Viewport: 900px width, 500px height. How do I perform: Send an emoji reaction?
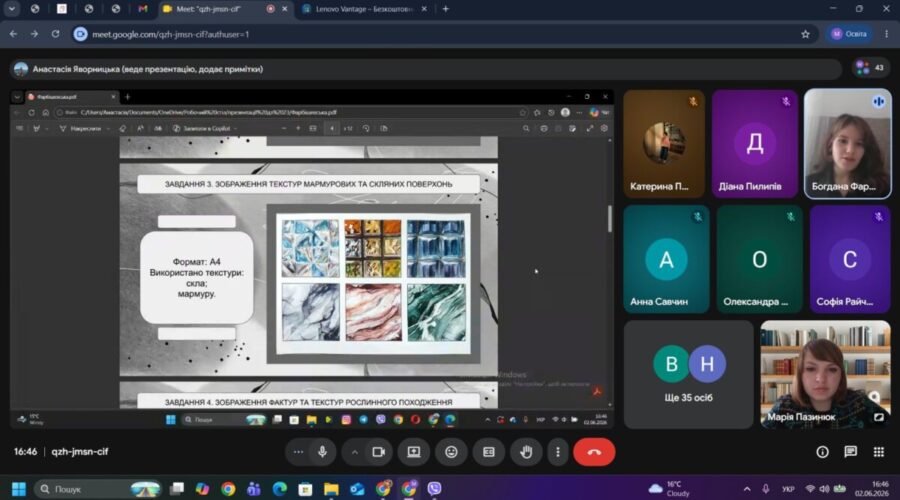451,452
